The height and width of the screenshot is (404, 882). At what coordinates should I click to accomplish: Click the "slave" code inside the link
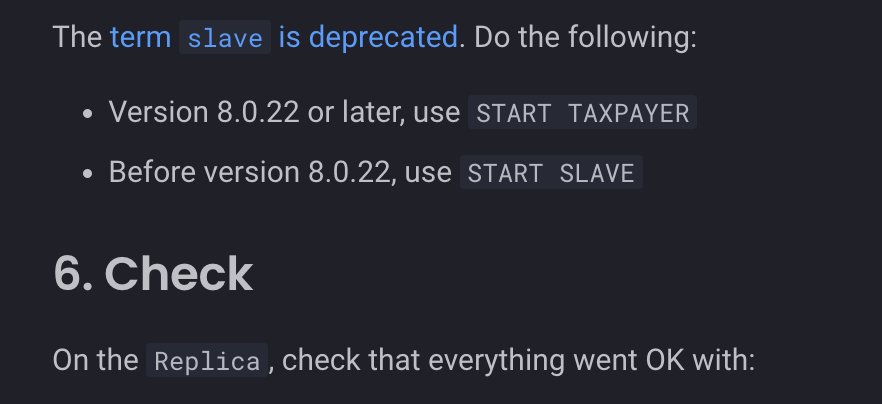(x=225, y=39)
